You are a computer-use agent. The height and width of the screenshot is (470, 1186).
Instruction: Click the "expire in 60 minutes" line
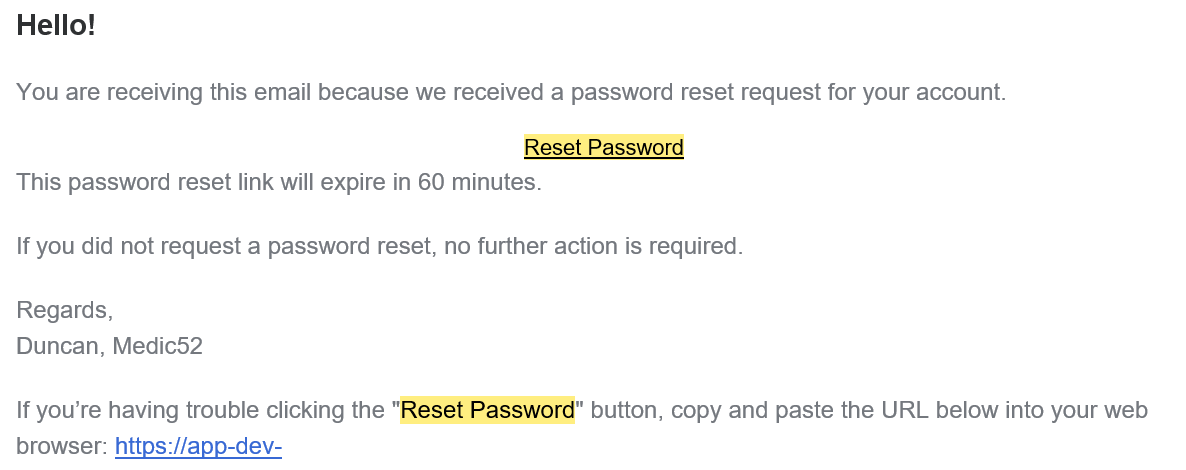(x=279, y=182)
